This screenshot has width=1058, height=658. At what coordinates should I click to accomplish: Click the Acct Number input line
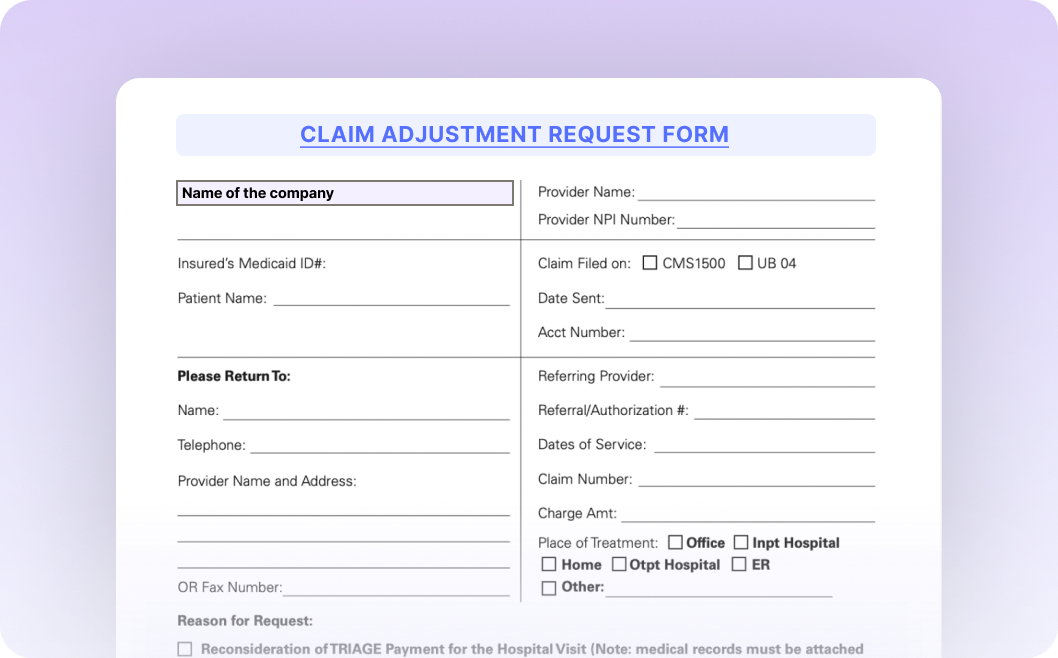[x=751, y=333]
